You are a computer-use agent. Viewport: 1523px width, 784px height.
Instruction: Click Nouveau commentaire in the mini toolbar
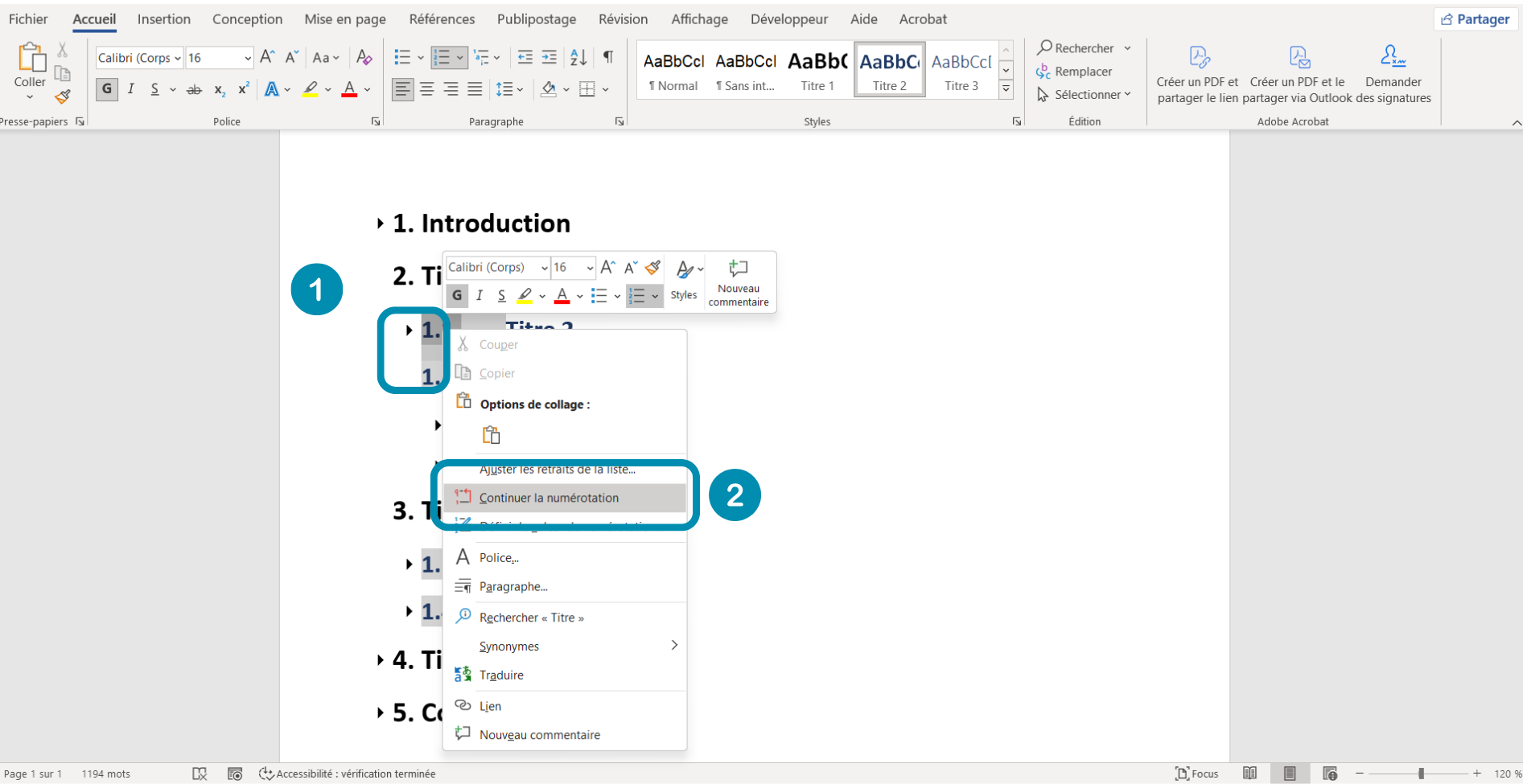click(738, 282)
